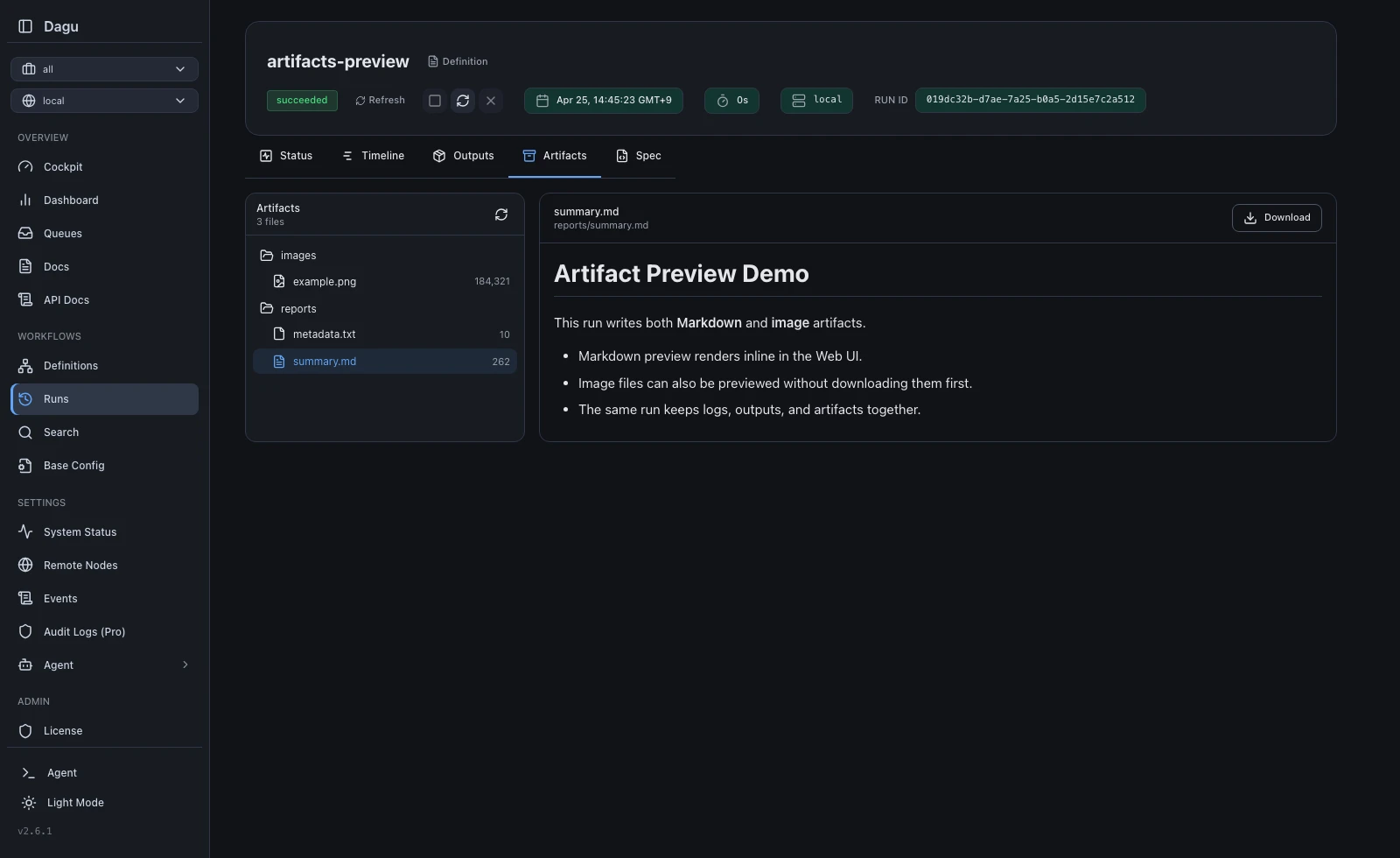
Task: Switch to the Timeline tab
Action: (x=373, y=156)
